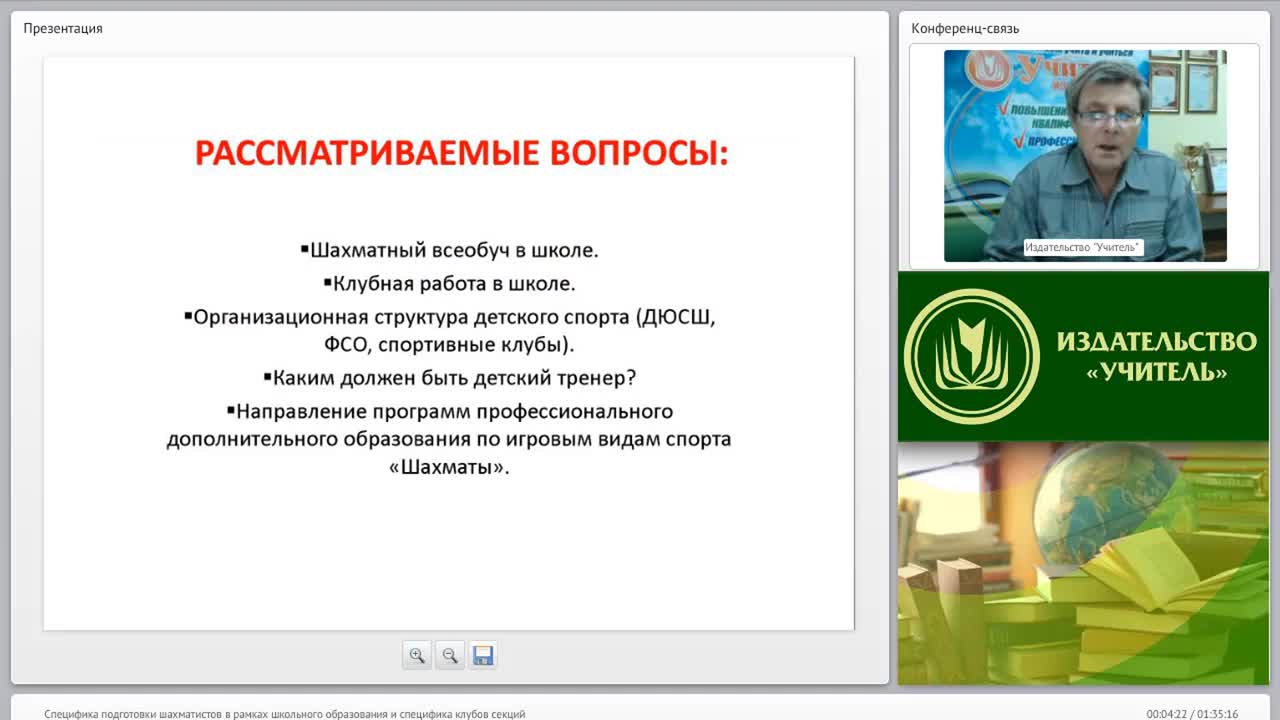Click the Издательство «Учитель» green banner

pyautogui.click(x=1083, y=356)
